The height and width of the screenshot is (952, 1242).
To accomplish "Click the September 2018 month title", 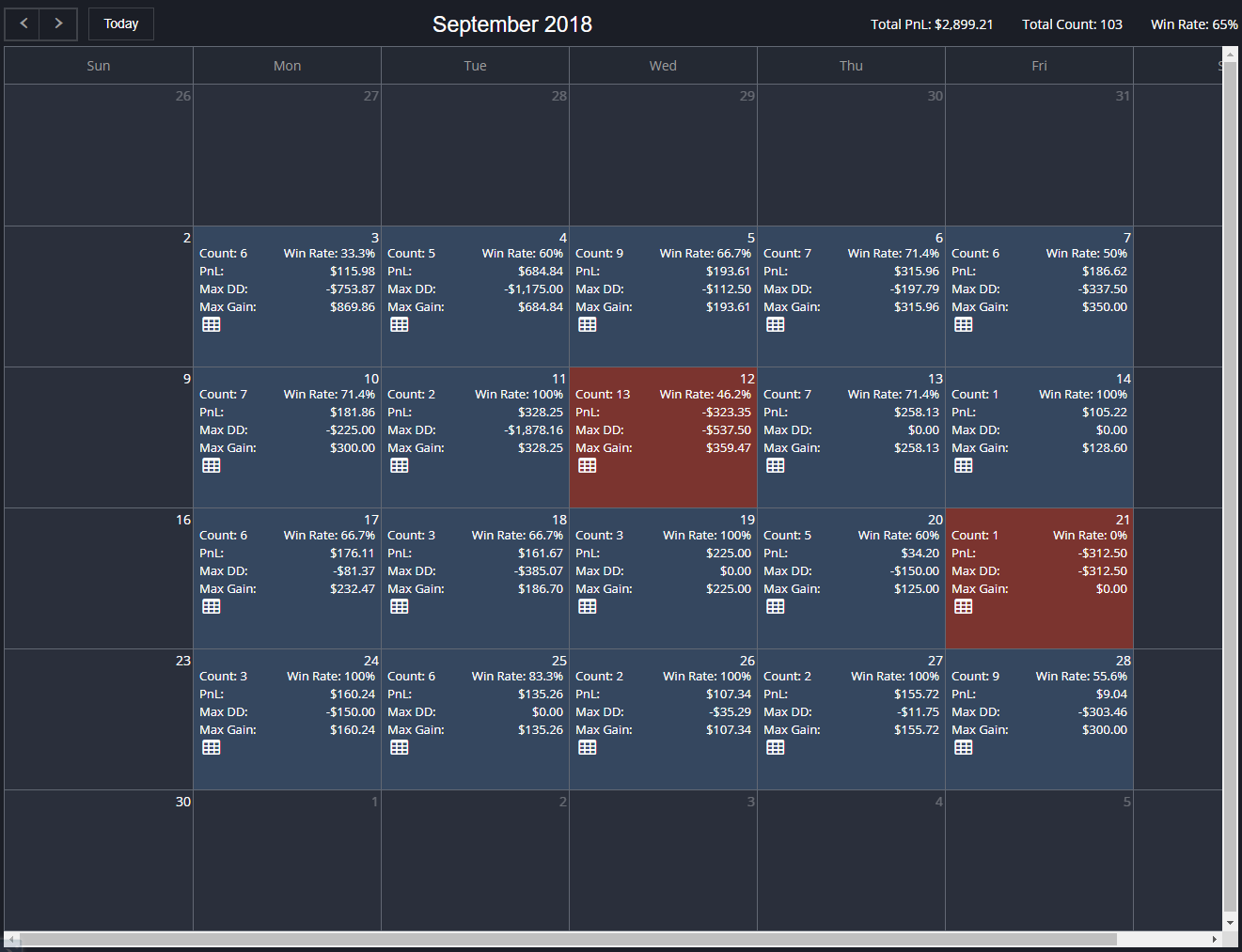I will (x=512, y=24).
